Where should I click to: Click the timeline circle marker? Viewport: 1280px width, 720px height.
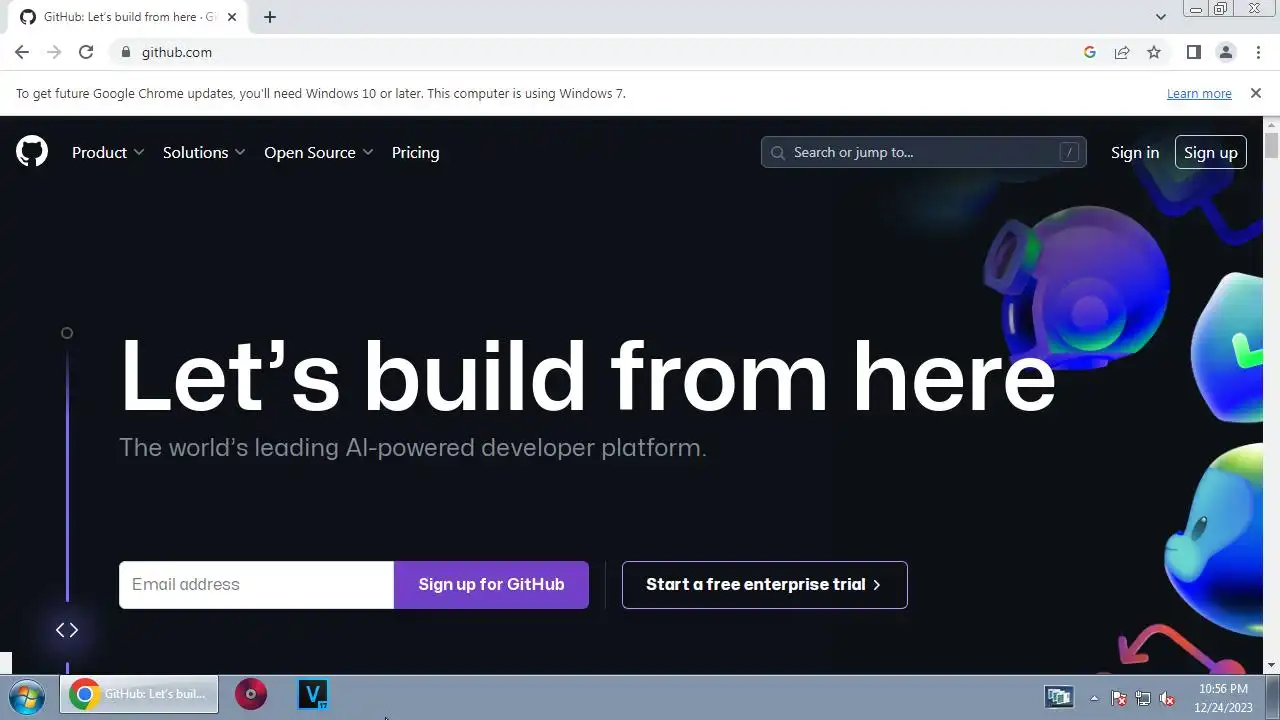click(x=67, y=333)
